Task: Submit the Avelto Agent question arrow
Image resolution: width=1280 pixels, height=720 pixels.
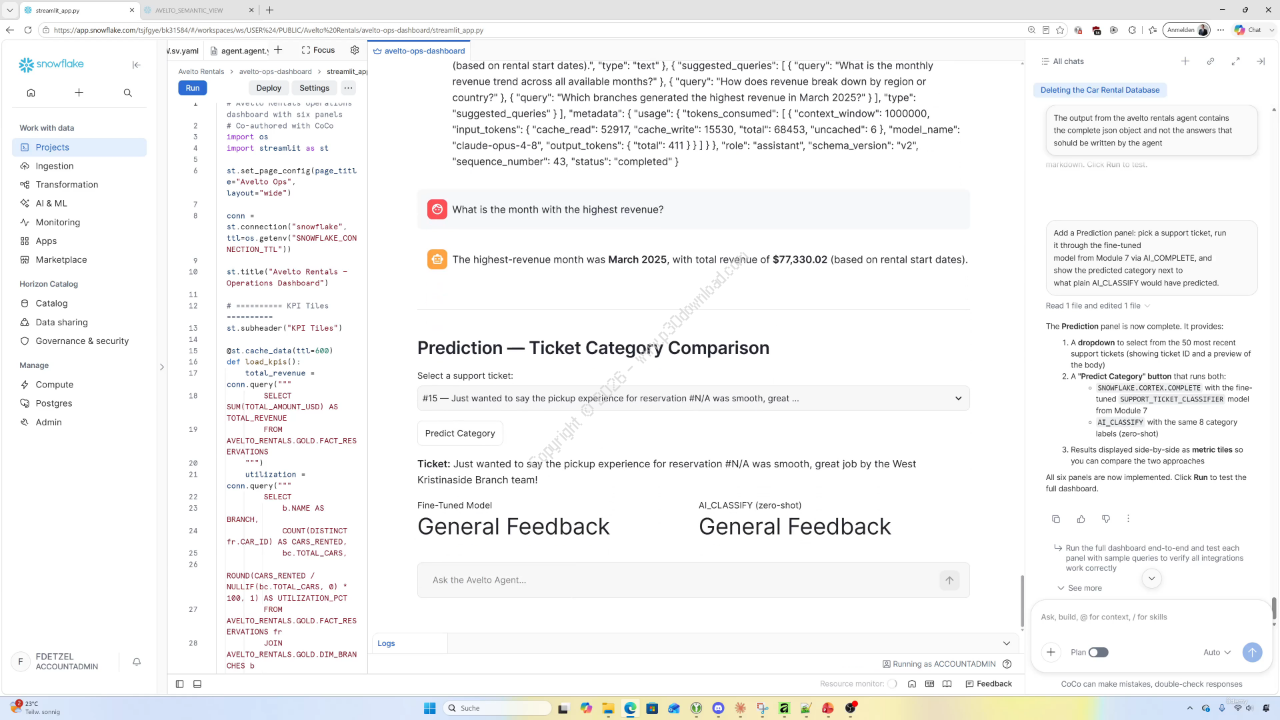Action: tap(949, 580)
